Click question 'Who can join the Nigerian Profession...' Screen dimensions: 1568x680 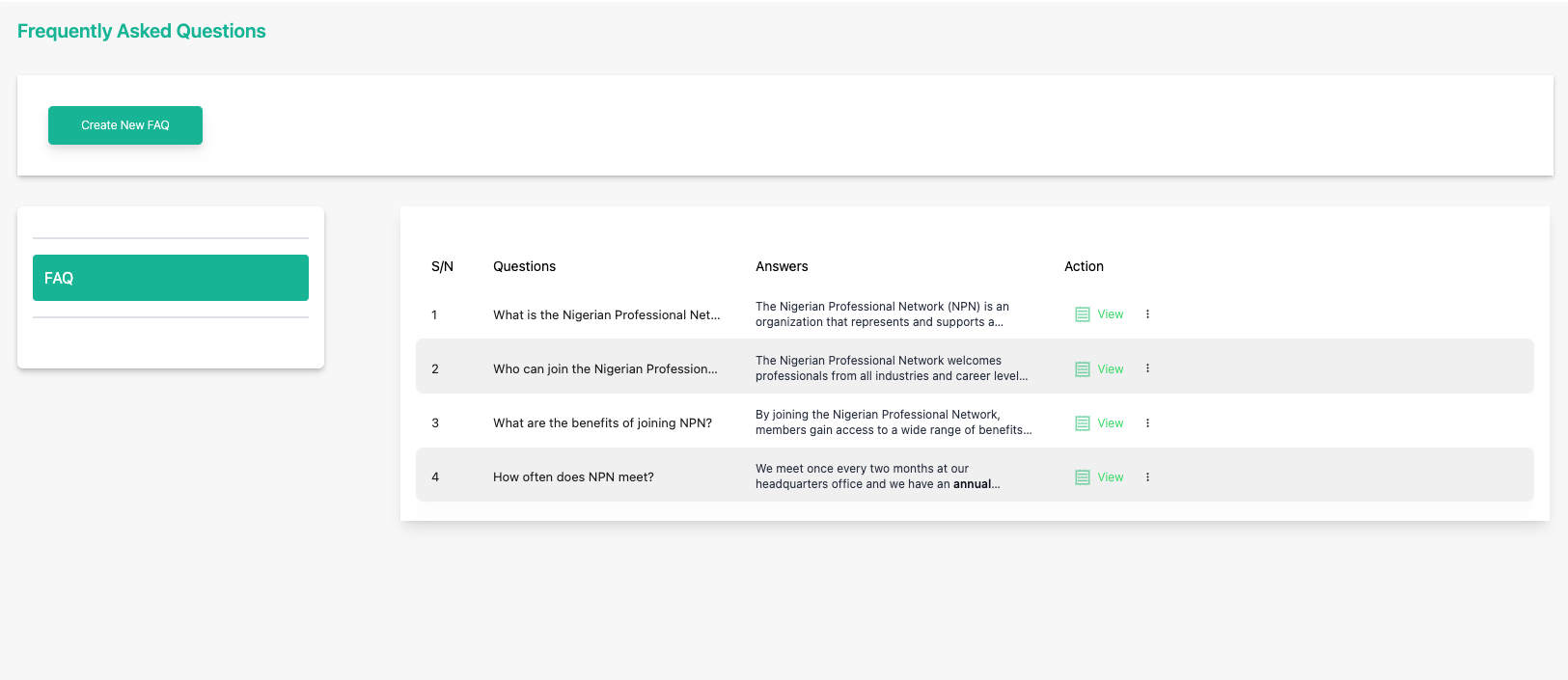(x=605, y=369)
